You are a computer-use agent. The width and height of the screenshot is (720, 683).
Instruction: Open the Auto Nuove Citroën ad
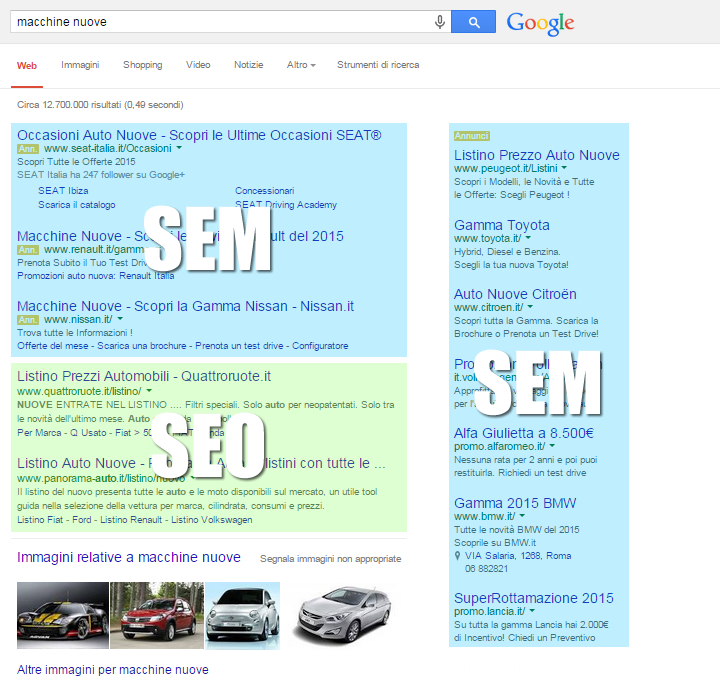[x=515, y=294]
